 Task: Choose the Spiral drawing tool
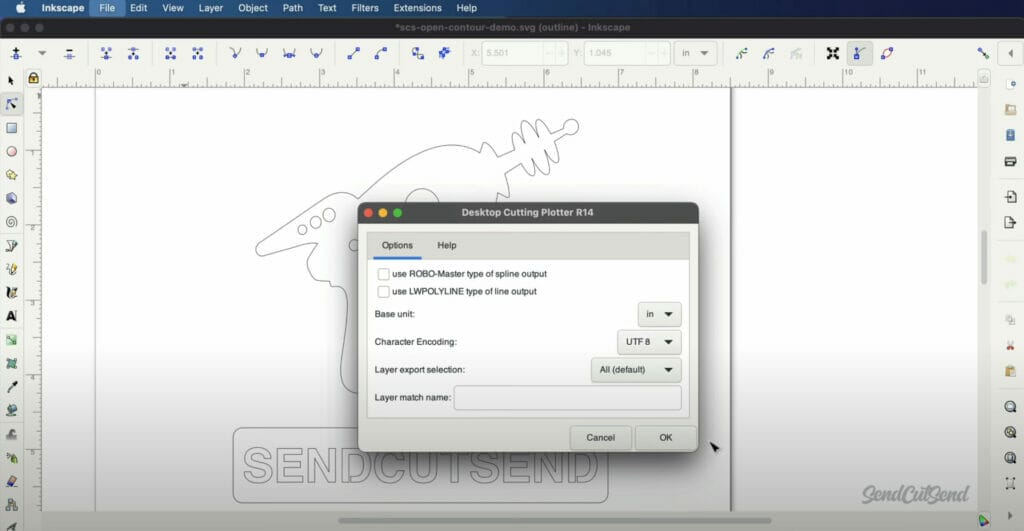point(12,221)
